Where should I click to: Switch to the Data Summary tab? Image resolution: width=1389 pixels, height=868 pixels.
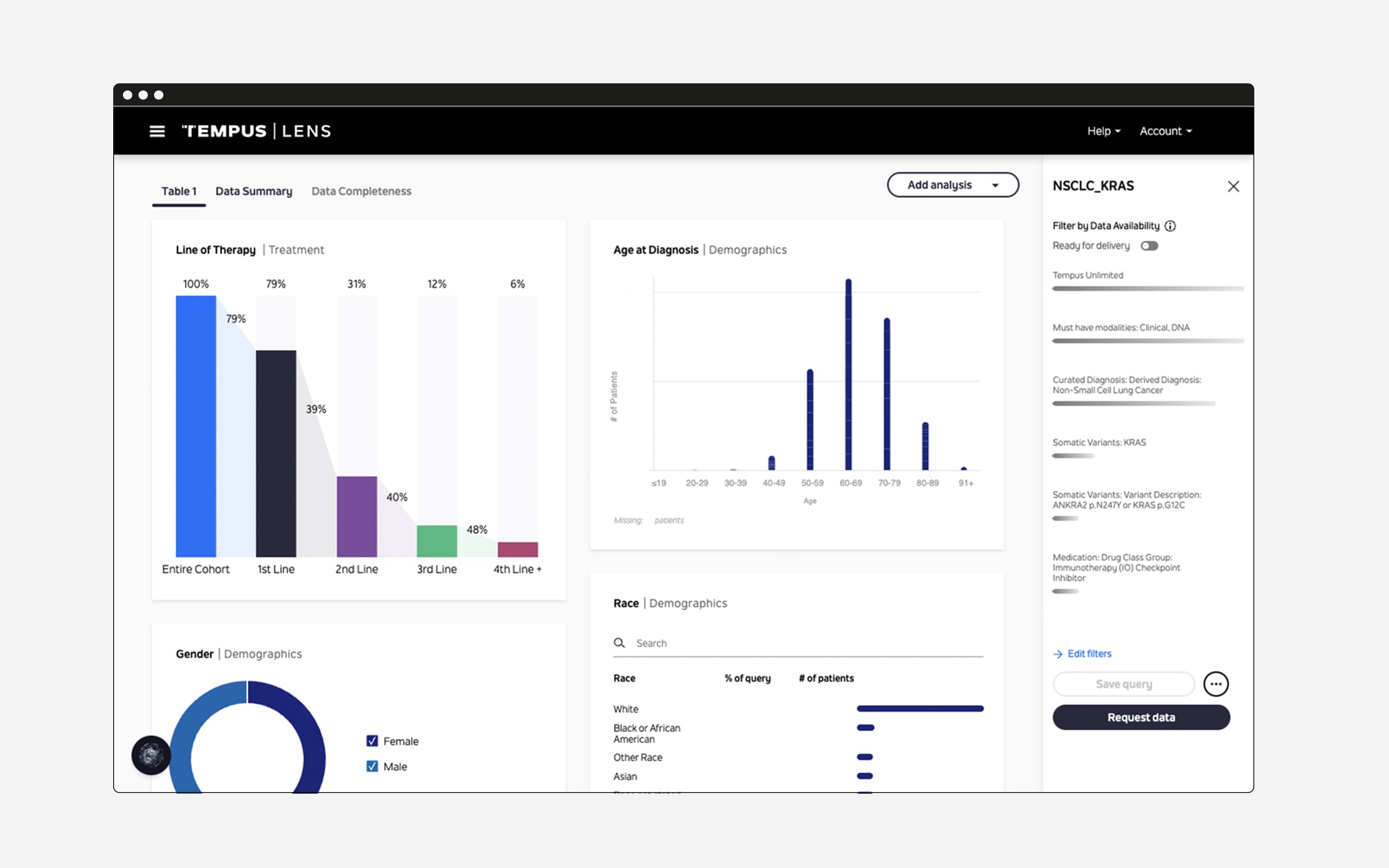[253, 191]
